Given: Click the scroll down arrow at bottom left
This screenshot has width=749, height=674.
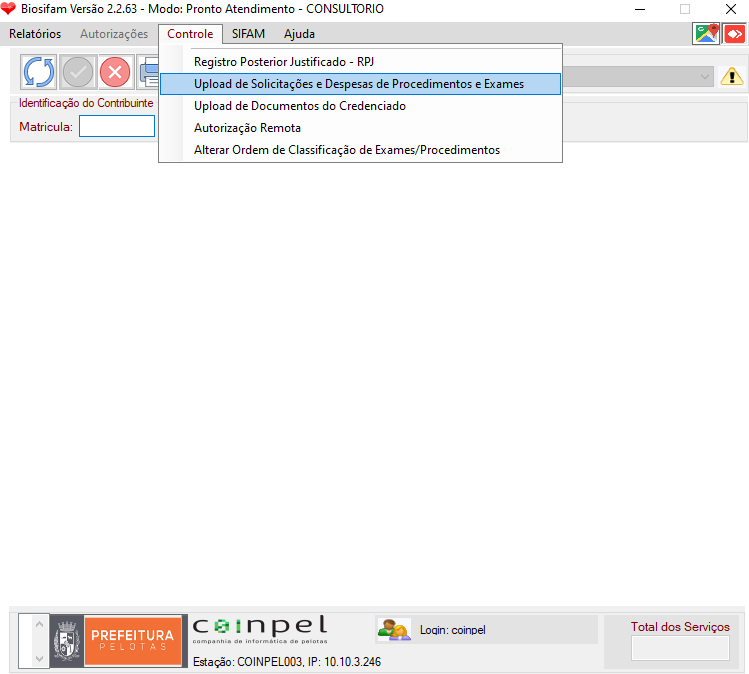Looking at the screenshot, I should [40, 659].
